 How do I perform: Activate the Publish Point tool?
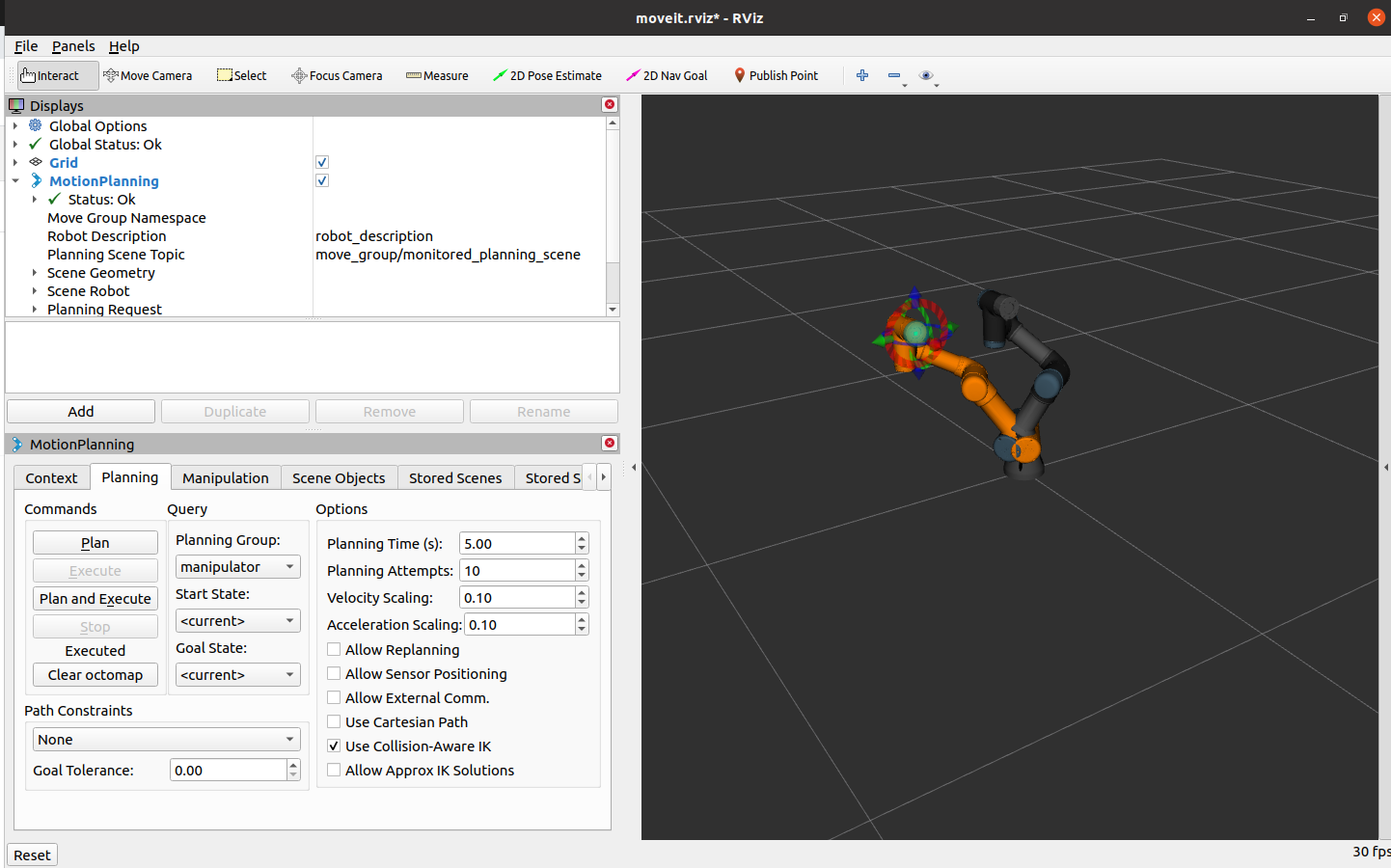point(776,75)
